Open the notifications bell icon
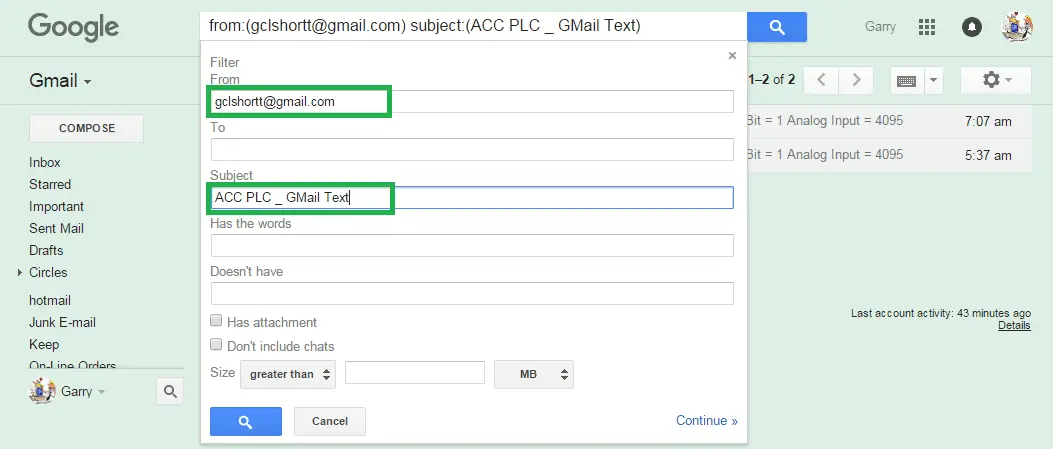1053x449 pixels. pos(972,27)
